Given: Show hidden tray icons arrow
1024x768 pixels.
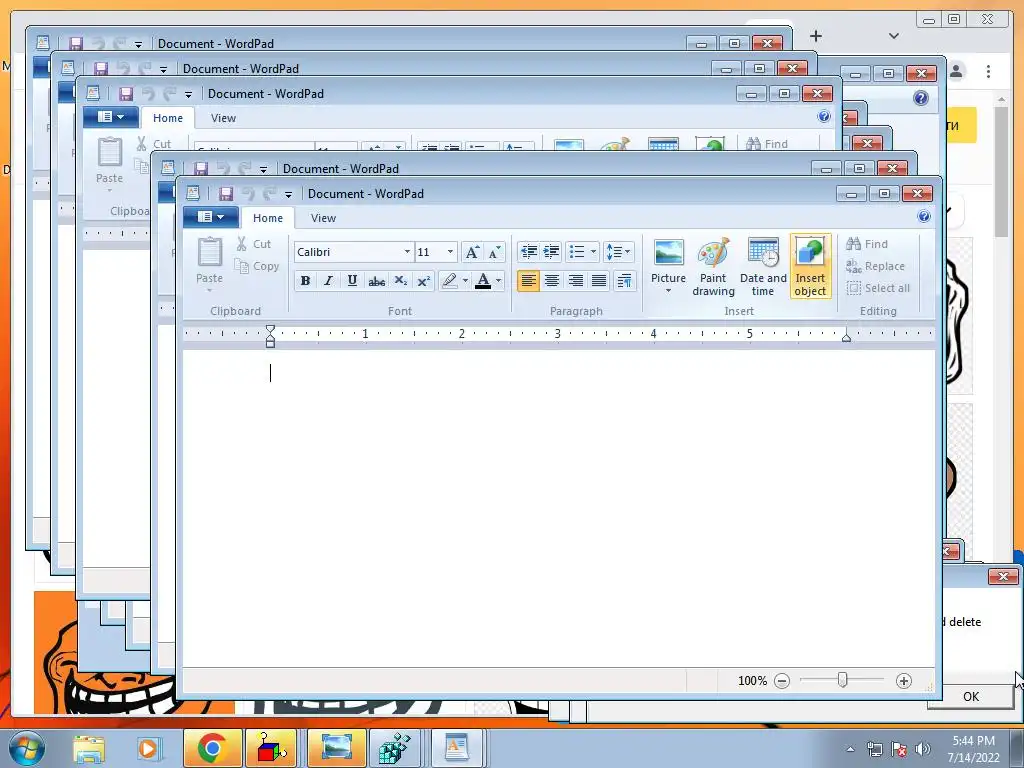Looking at the screenshot, I should click(850, 749).
